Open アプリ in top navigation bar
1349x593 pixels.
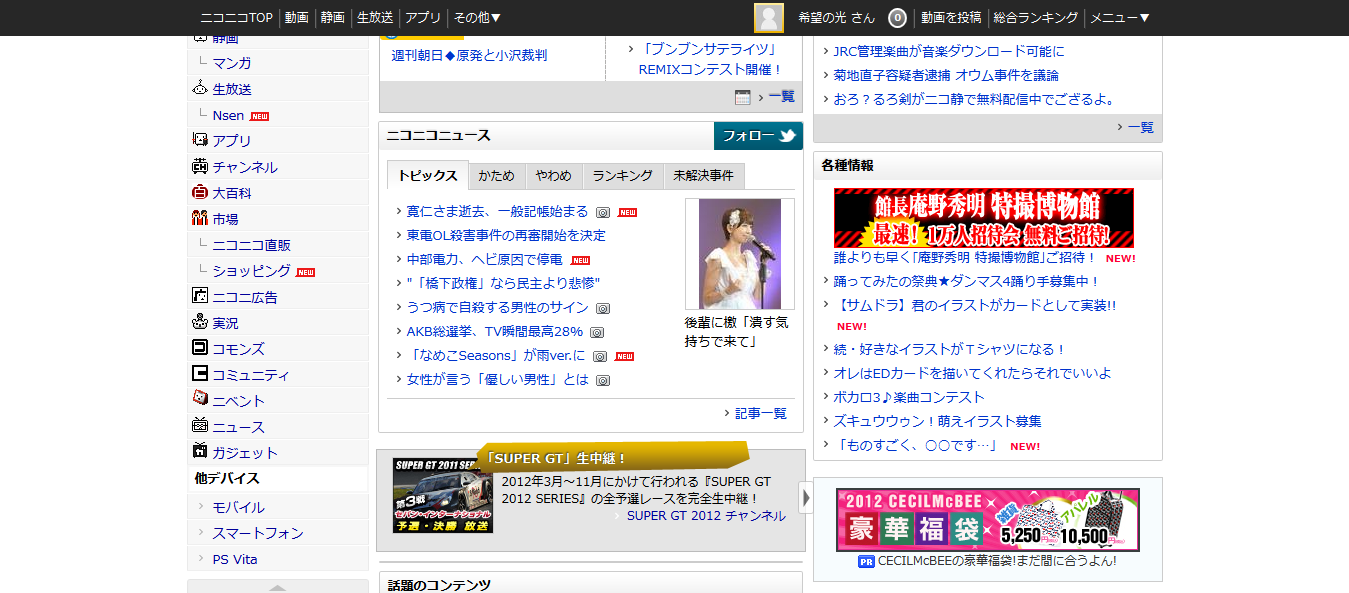tap(423, 18)
